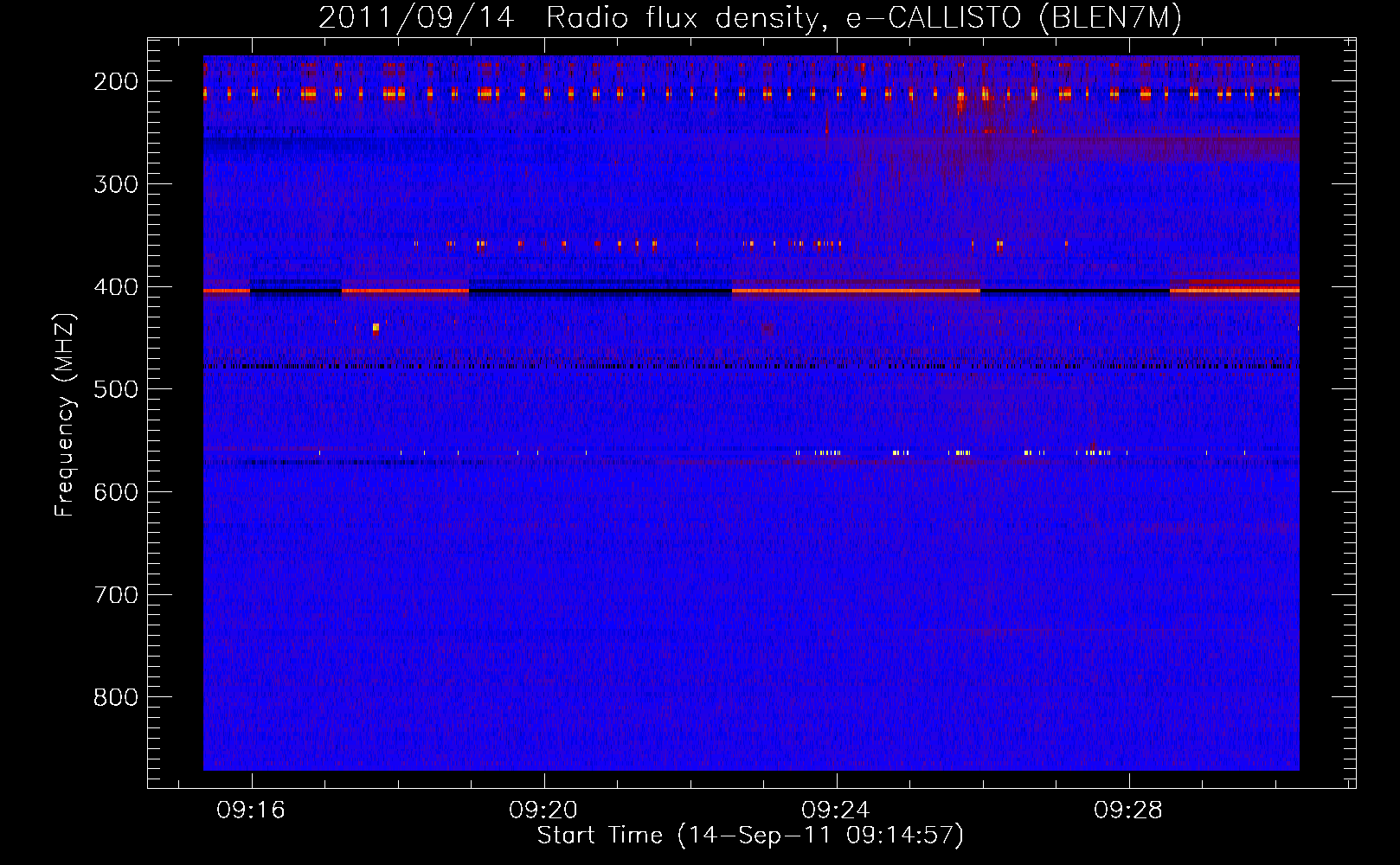Screen dimensions: 1400x865
Task: Click the 800 frequency tick label
Action: tap(116, 698)
